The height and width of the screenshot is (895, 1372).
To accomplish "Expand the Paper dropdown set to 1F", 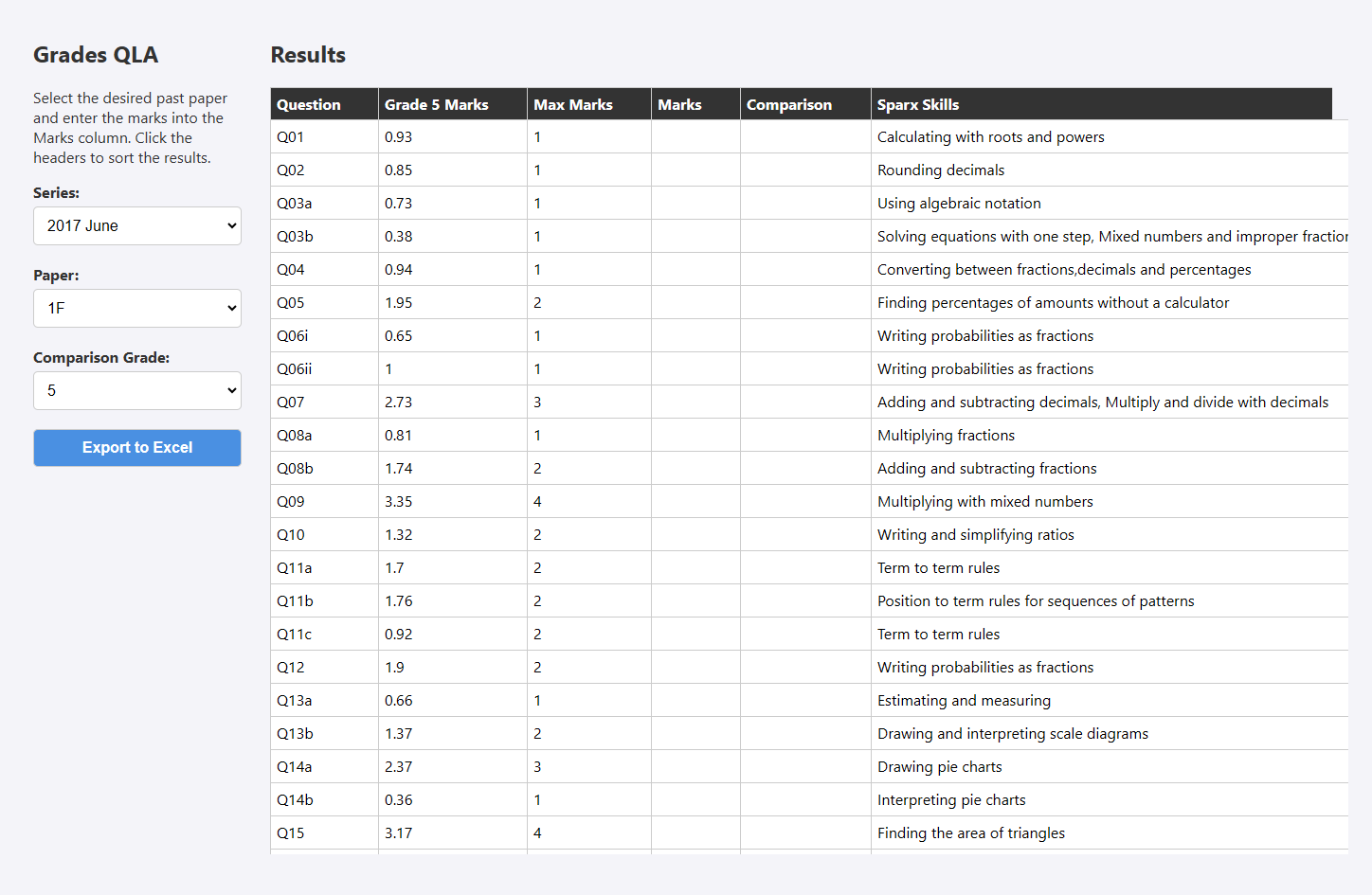I will tap(136, 308).
